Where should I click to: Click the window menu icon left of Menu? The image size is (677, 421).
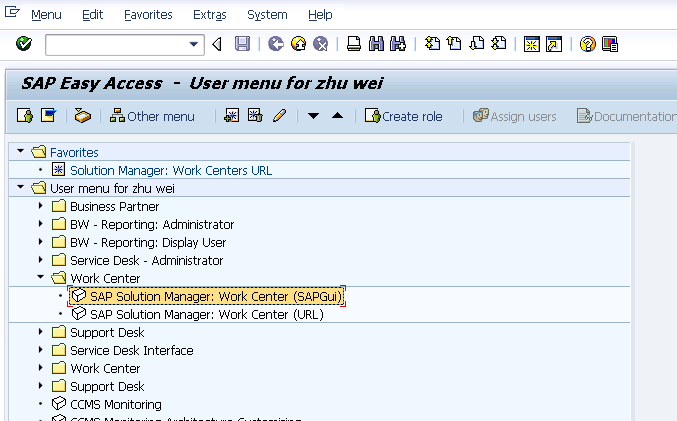(x=12, y=12)
